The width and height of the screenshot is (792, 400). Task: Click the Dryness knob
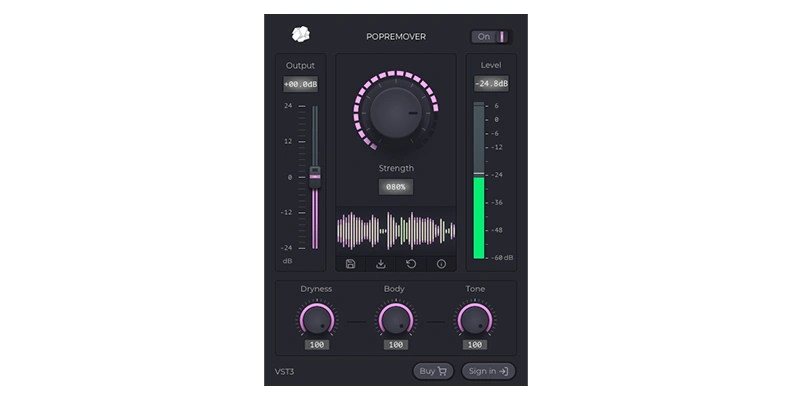[316, 320]
